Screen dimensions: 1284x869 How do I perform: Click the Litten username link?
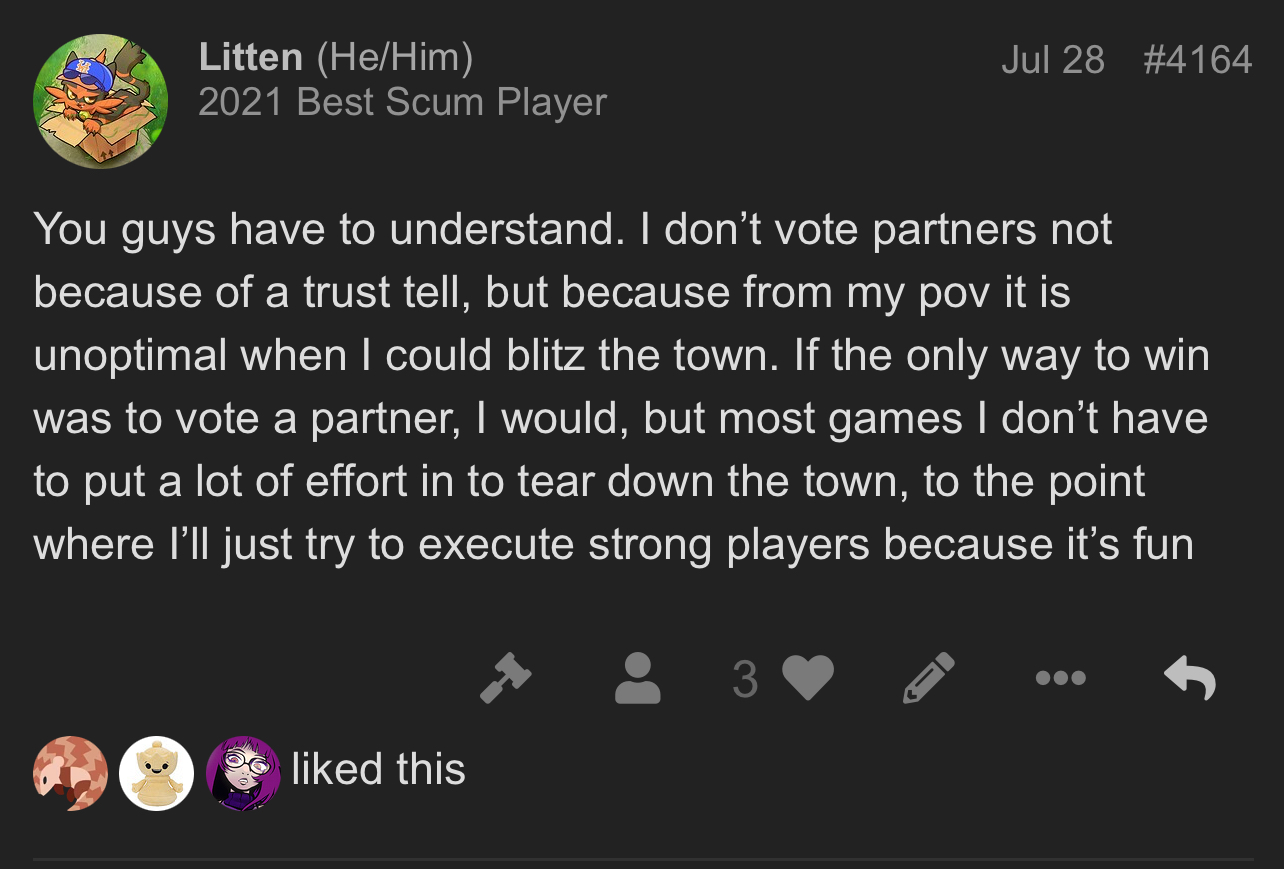click(251, 57)
